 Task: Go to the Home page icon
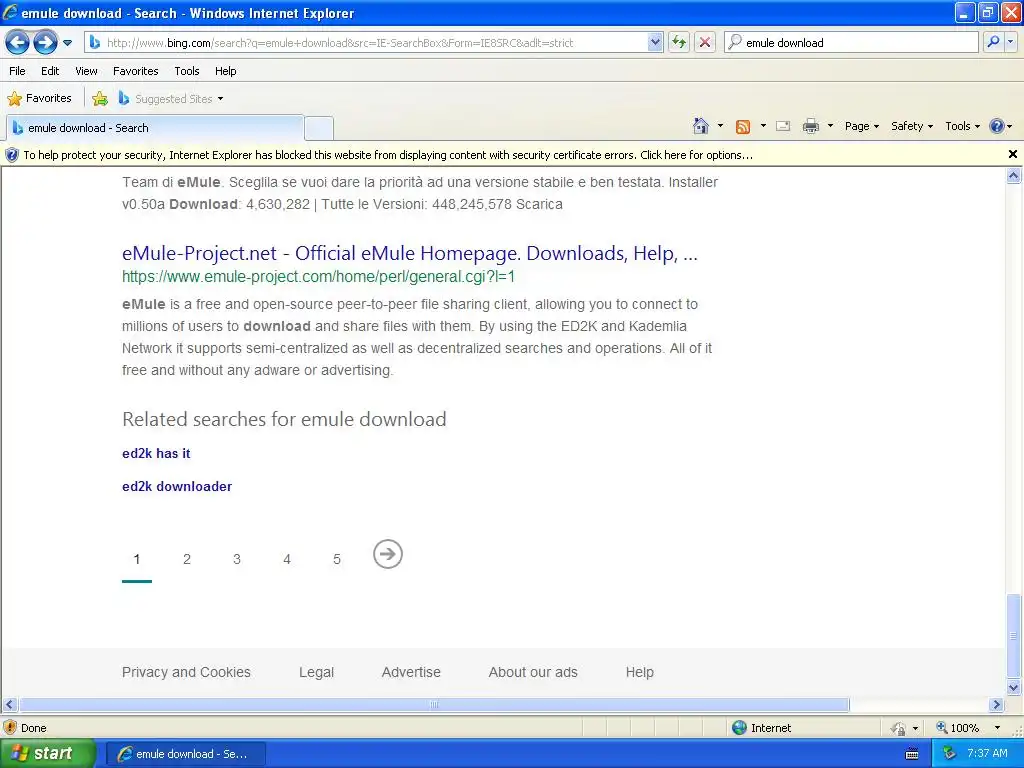click(701, 126)
